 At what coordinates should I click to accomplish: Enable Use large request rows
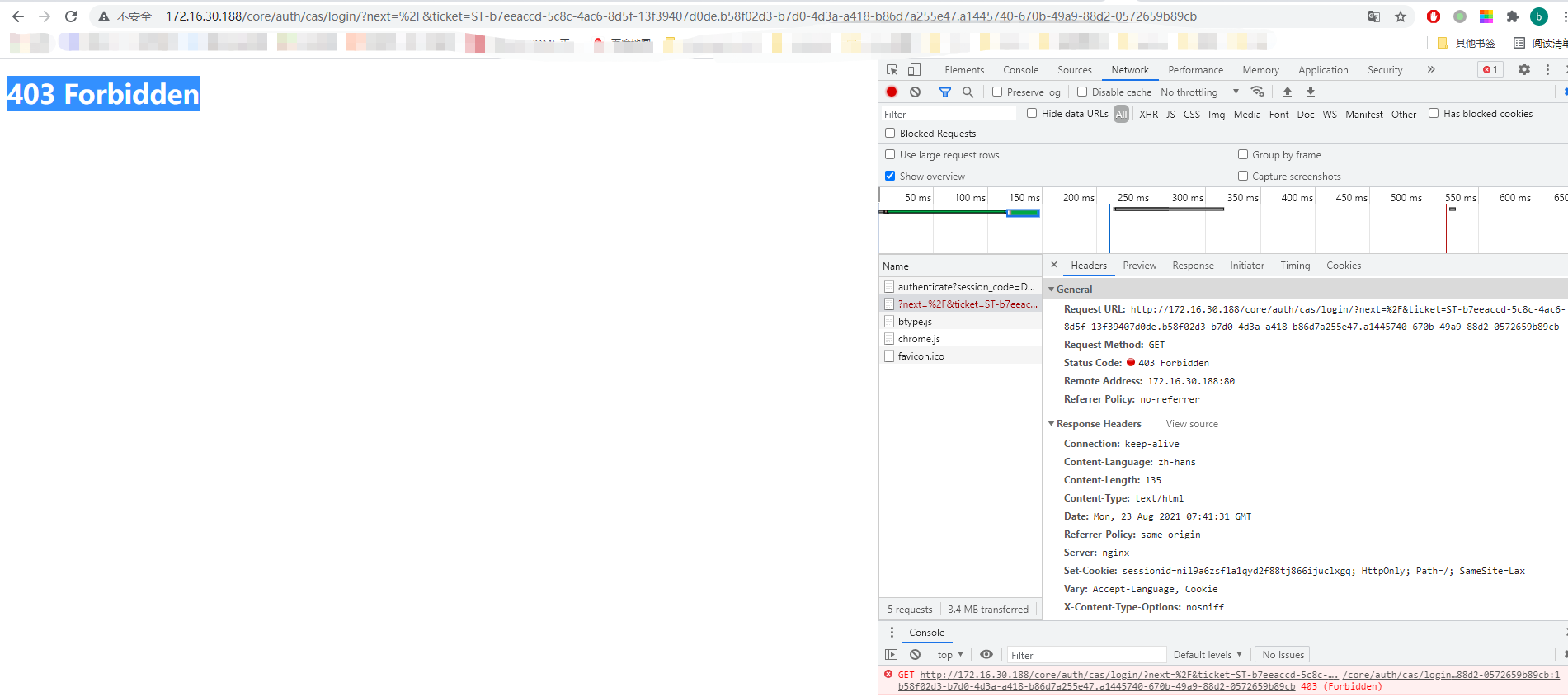tap(890, 154)
